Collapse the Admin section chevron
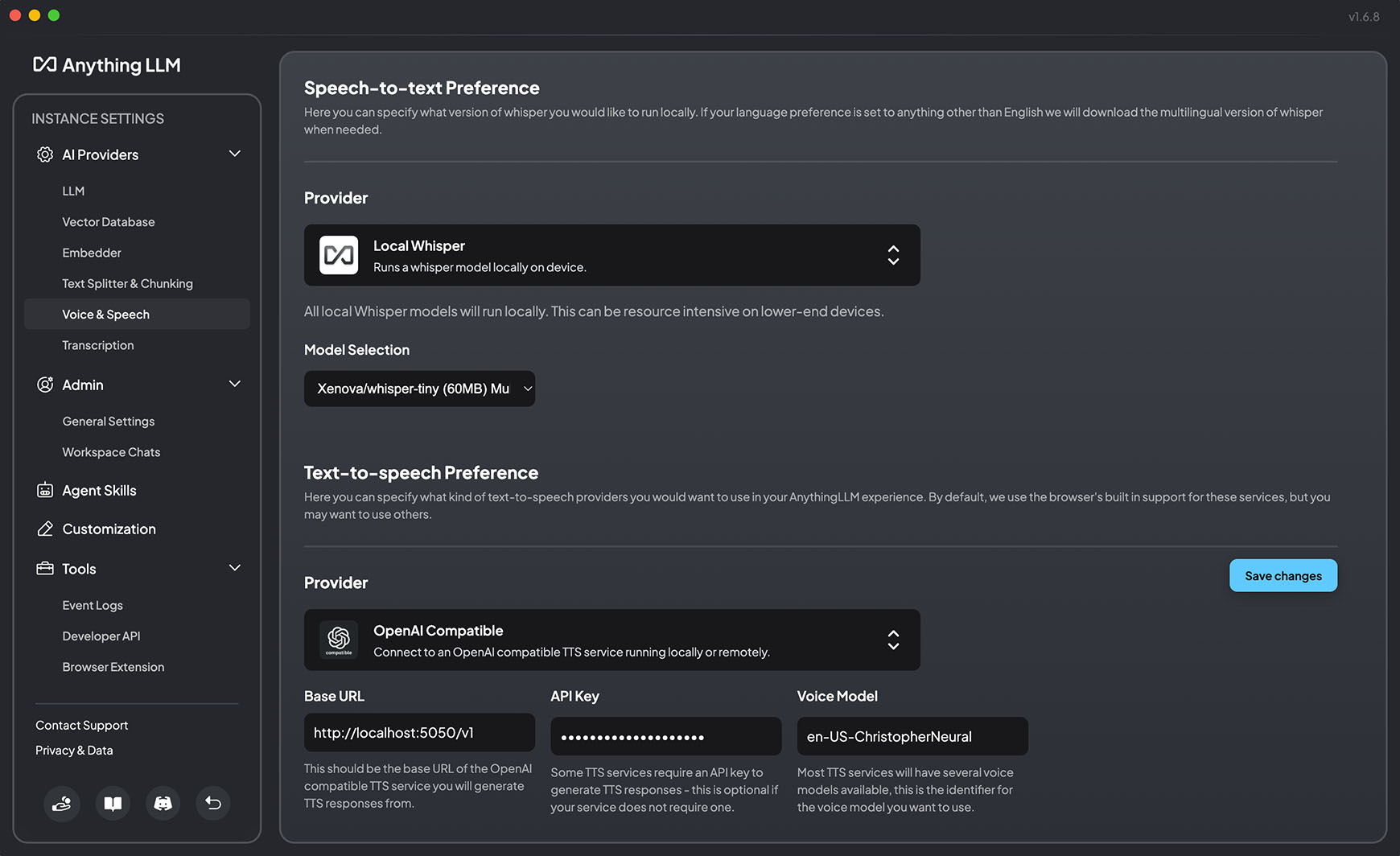This screenshot has height=856, width=1400. 235,385
